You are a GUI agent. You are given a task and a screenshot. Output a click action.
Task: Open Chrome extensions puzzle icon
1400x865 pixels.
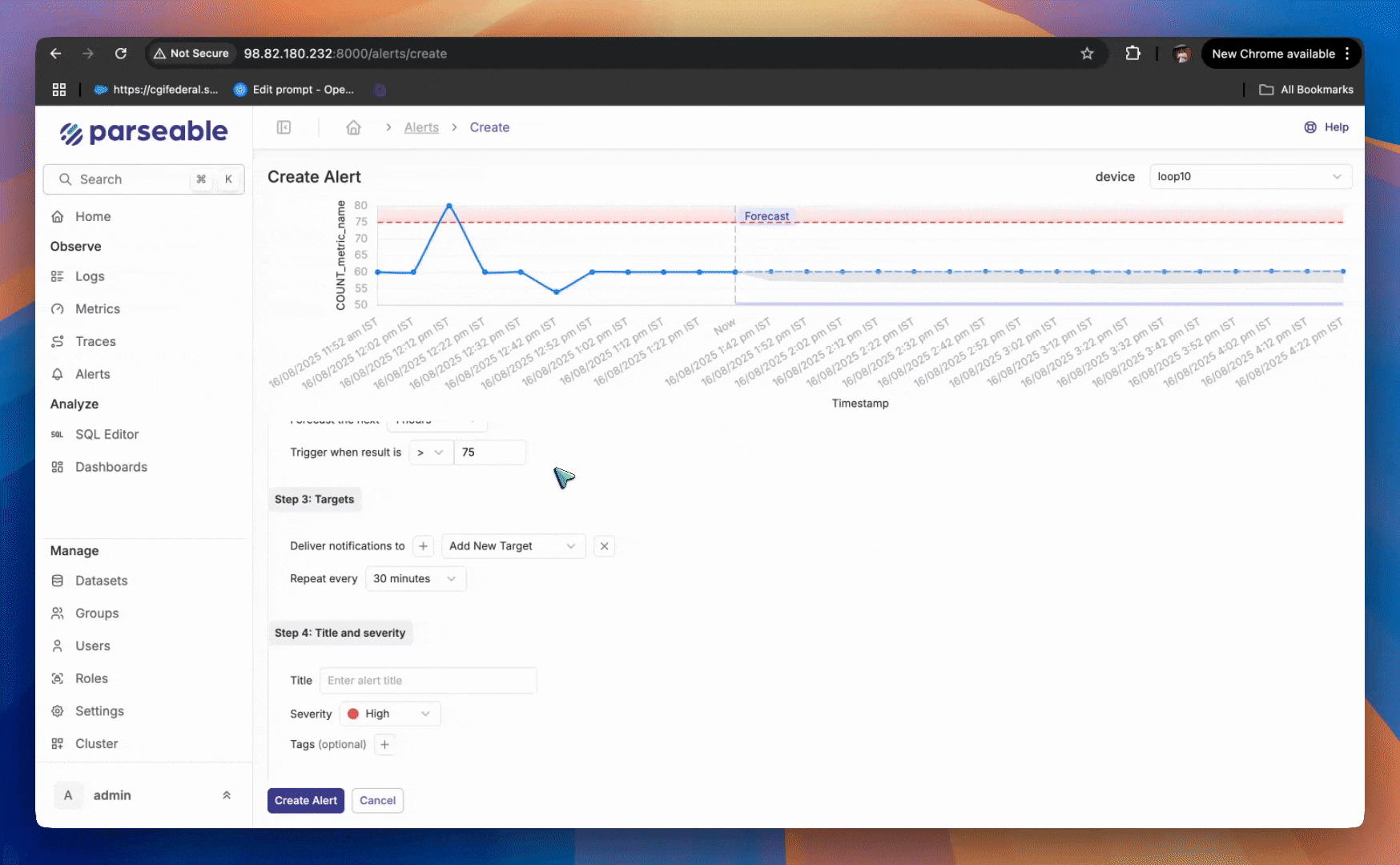(x=1132, y=54)
